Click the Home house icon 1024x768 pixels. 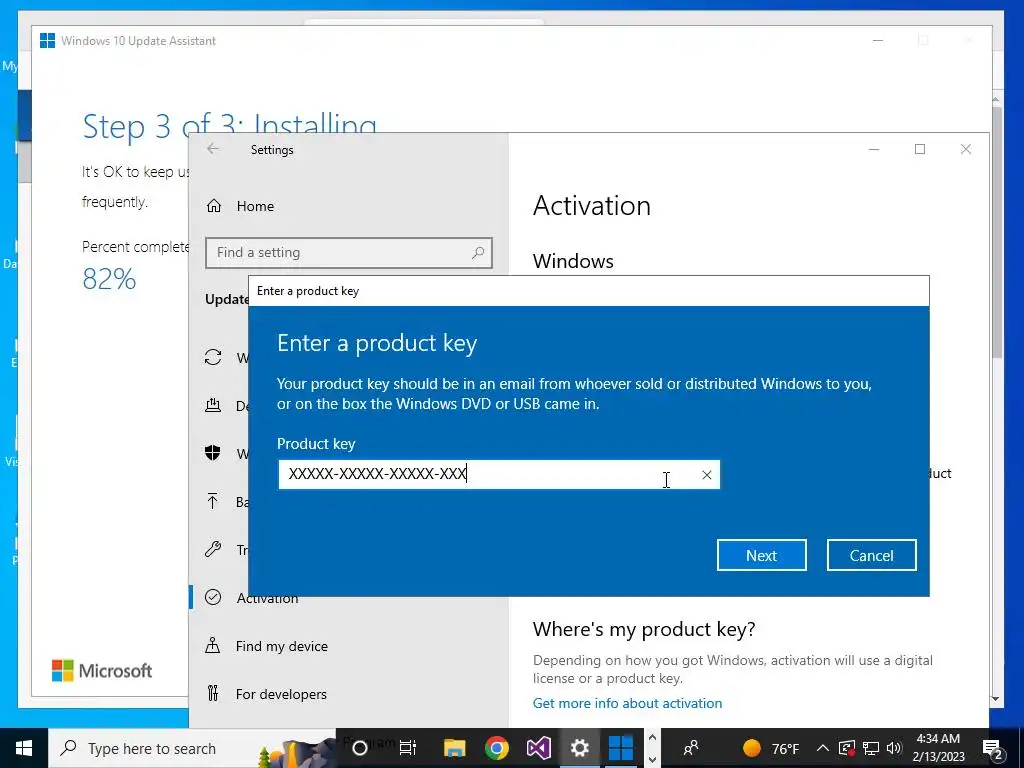214,206
